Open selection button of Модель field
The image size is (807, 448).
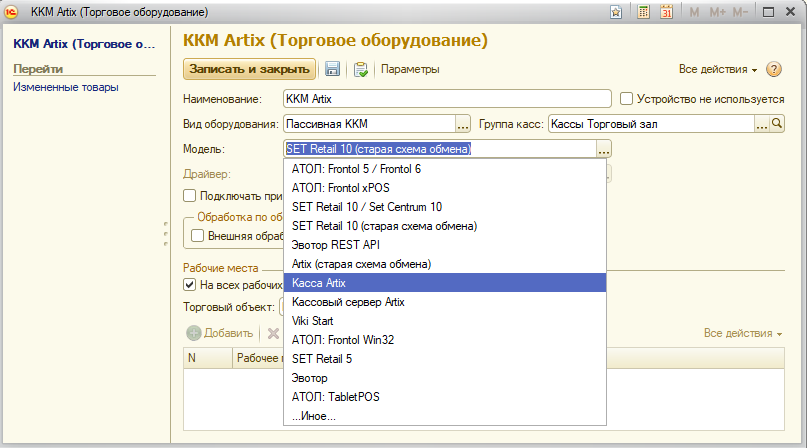pyautogui.click(x=604, y=149)
